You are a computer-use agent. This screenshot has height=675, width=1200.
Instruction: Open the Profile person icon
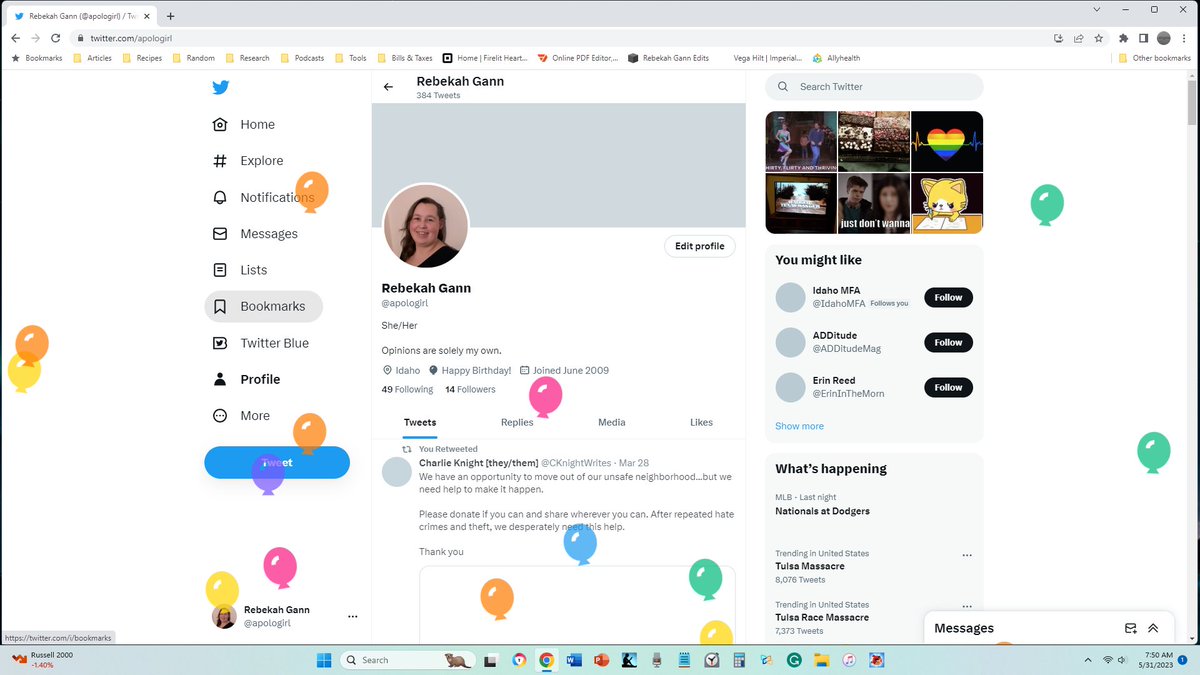(220, 379)
